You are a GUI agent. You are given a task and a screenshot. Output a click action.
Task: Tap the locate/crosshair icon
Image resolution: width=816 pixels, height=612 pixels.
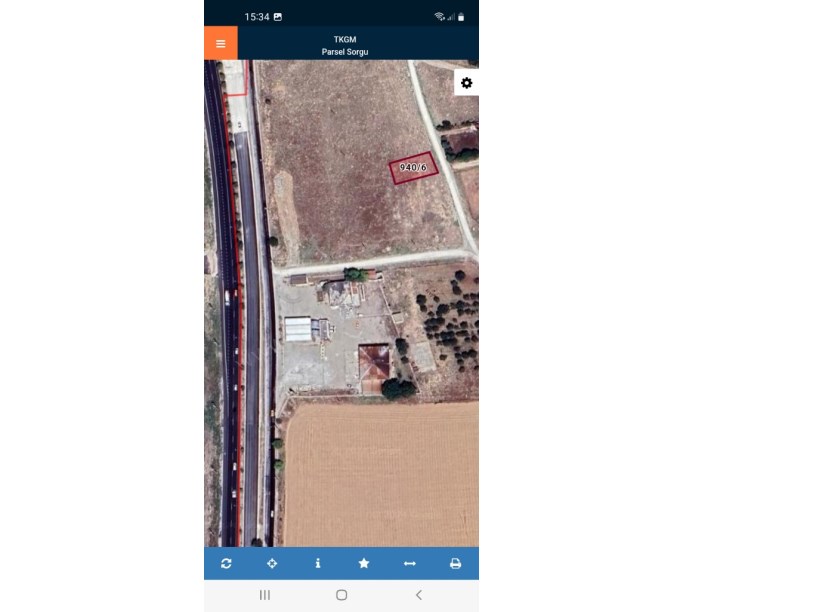272,563
